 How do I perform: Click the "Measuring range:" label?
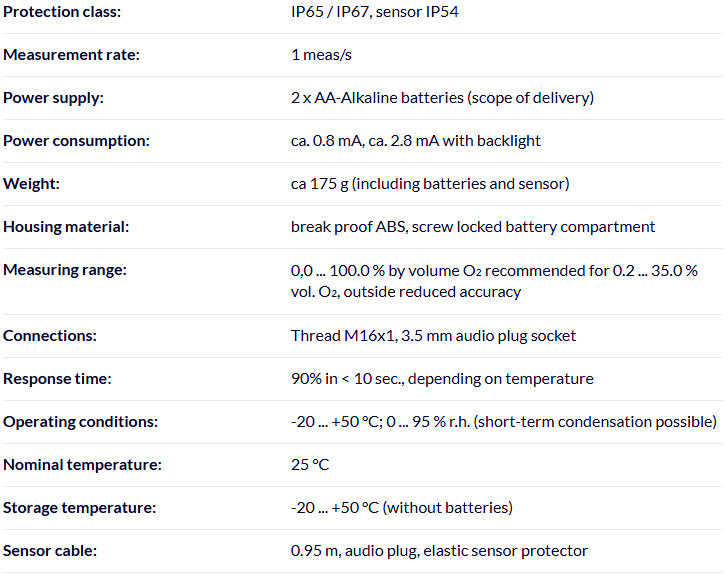64,270
